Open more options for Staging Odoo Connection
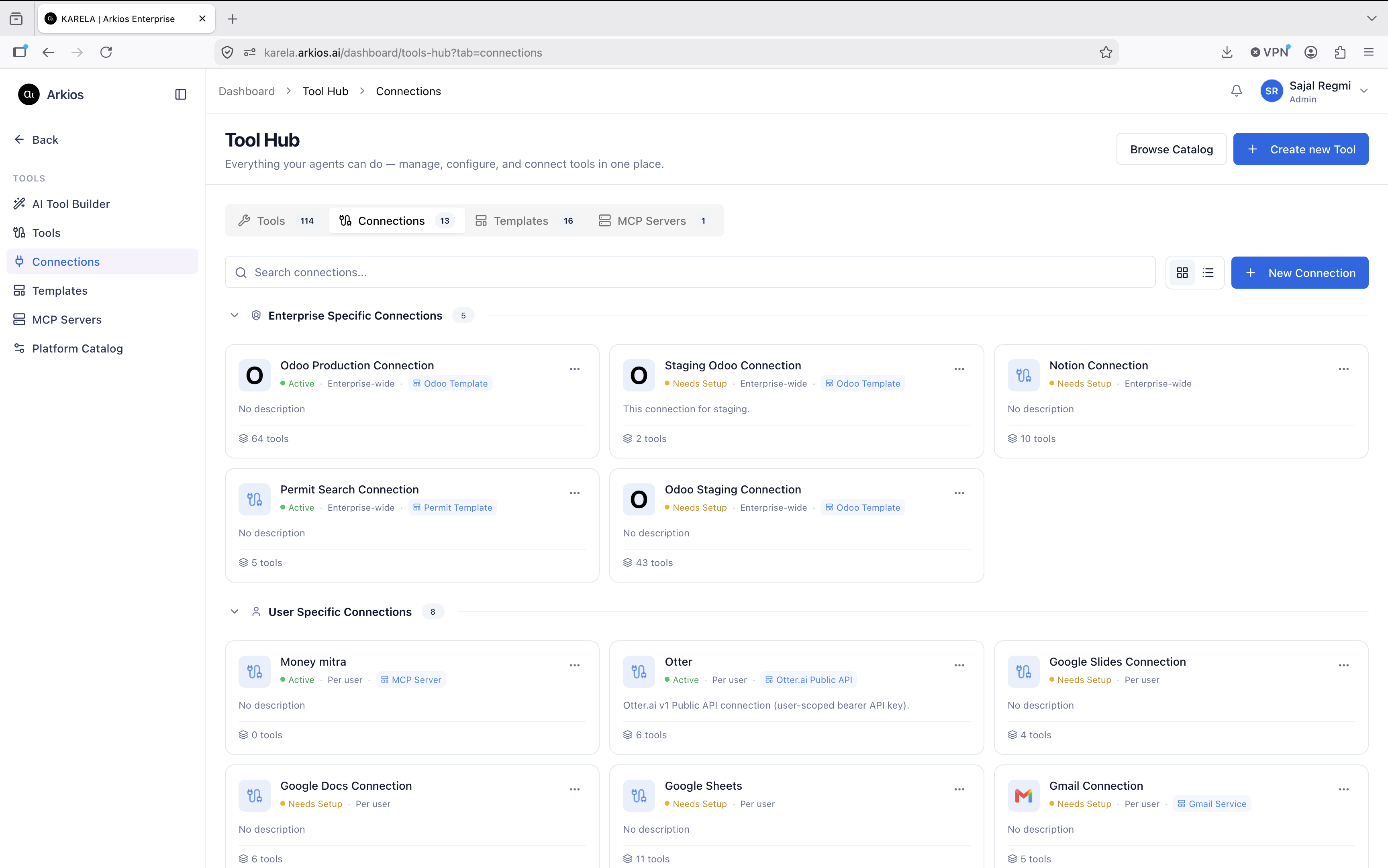 (959, 369)
